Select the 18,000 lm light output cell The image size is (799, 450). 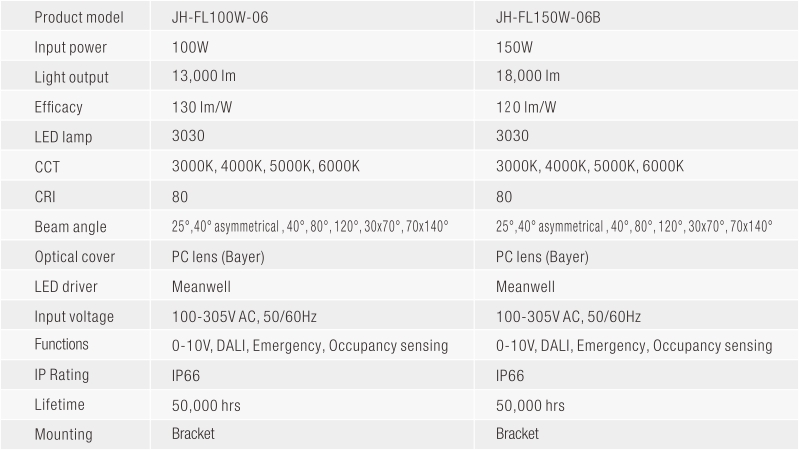[x=528, y=77]
